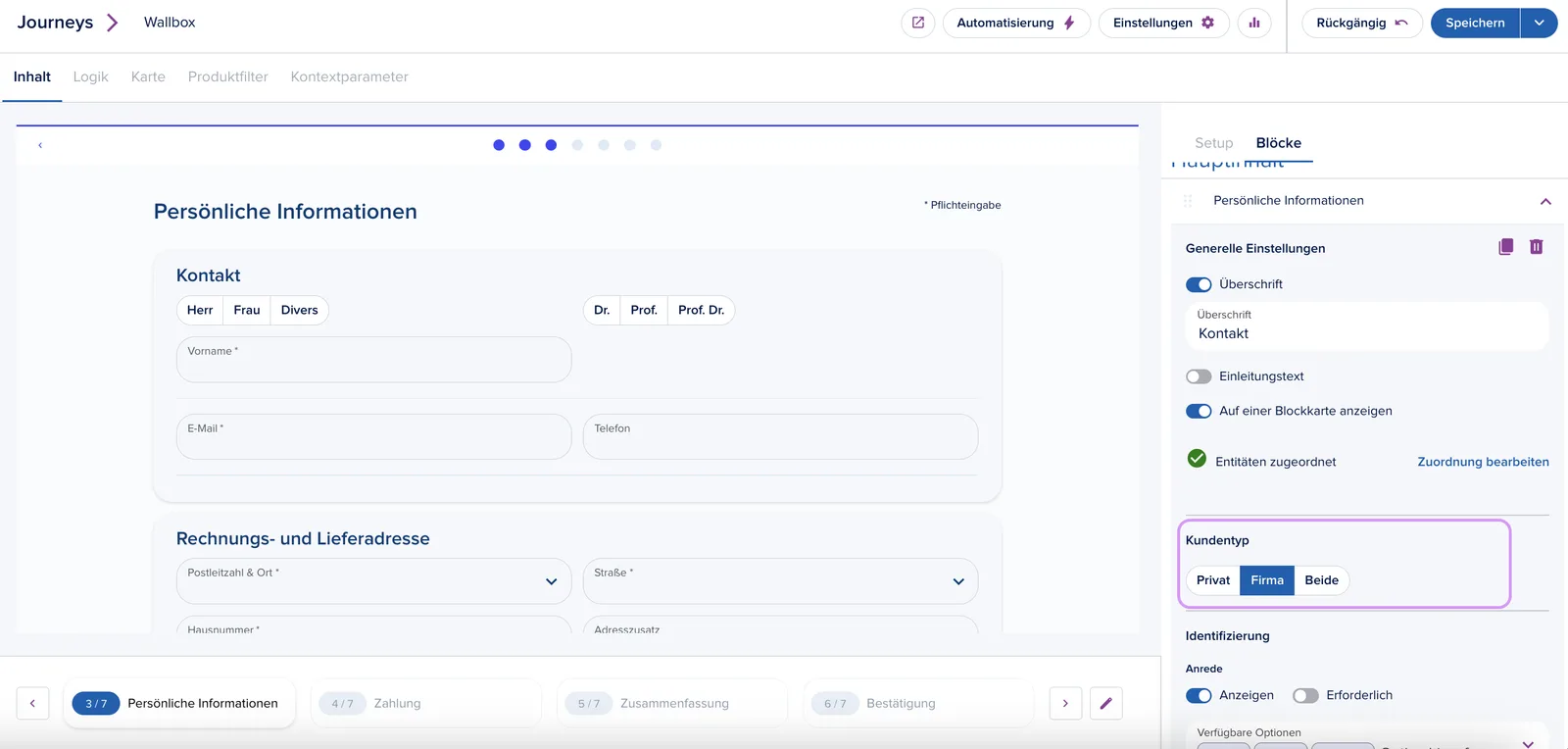
Task: Select Privat as Kundentyp
Action: pos(1213,580)
